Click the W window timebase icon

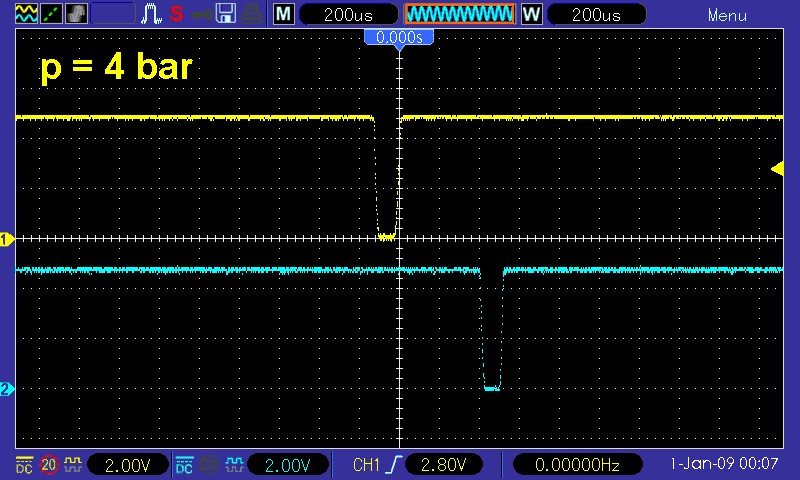pyautogui.click(x=531, y=14)
